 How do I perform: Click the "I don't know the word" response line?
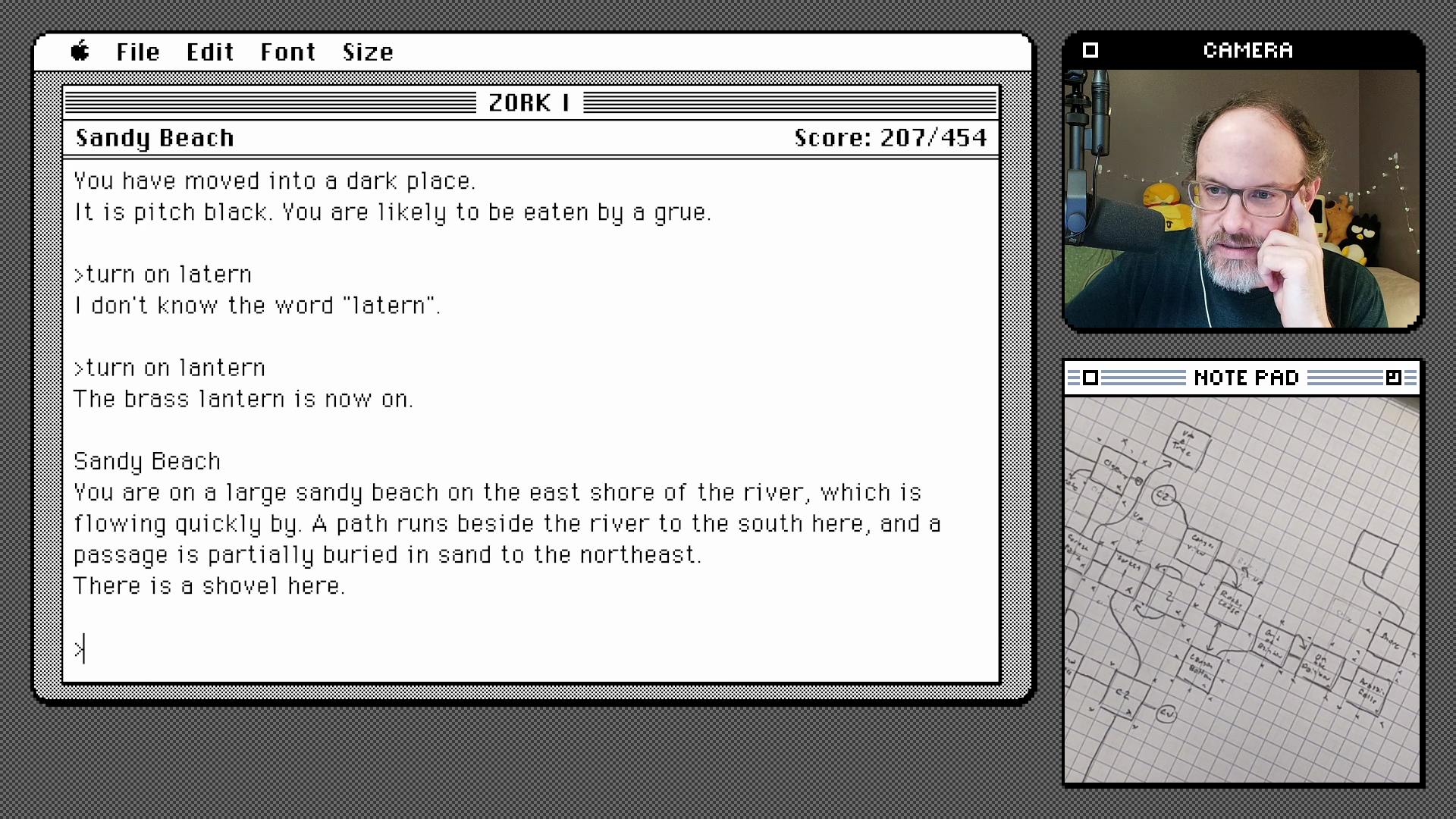tap(257, 306)
